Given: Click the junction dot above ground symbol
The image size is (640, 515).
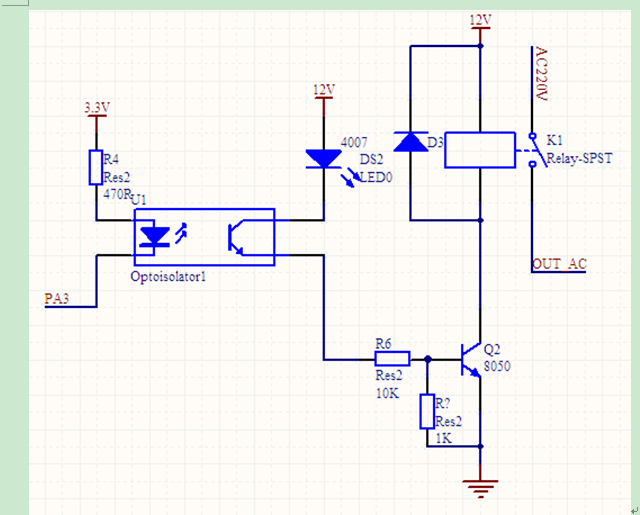Looking at the screenshot, I should [480, 446].
